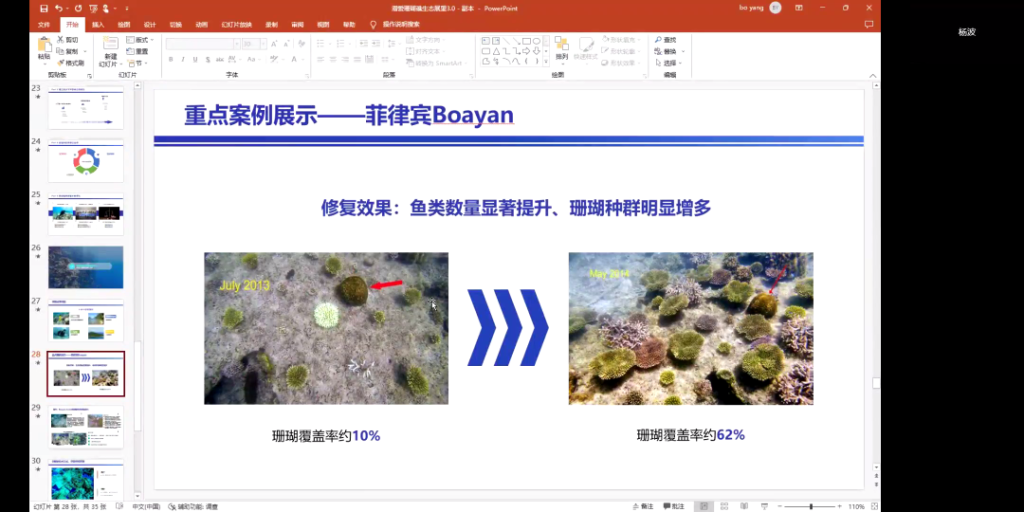
Task: Activate Format Painter (格式刷)
Action: [71, 63]
